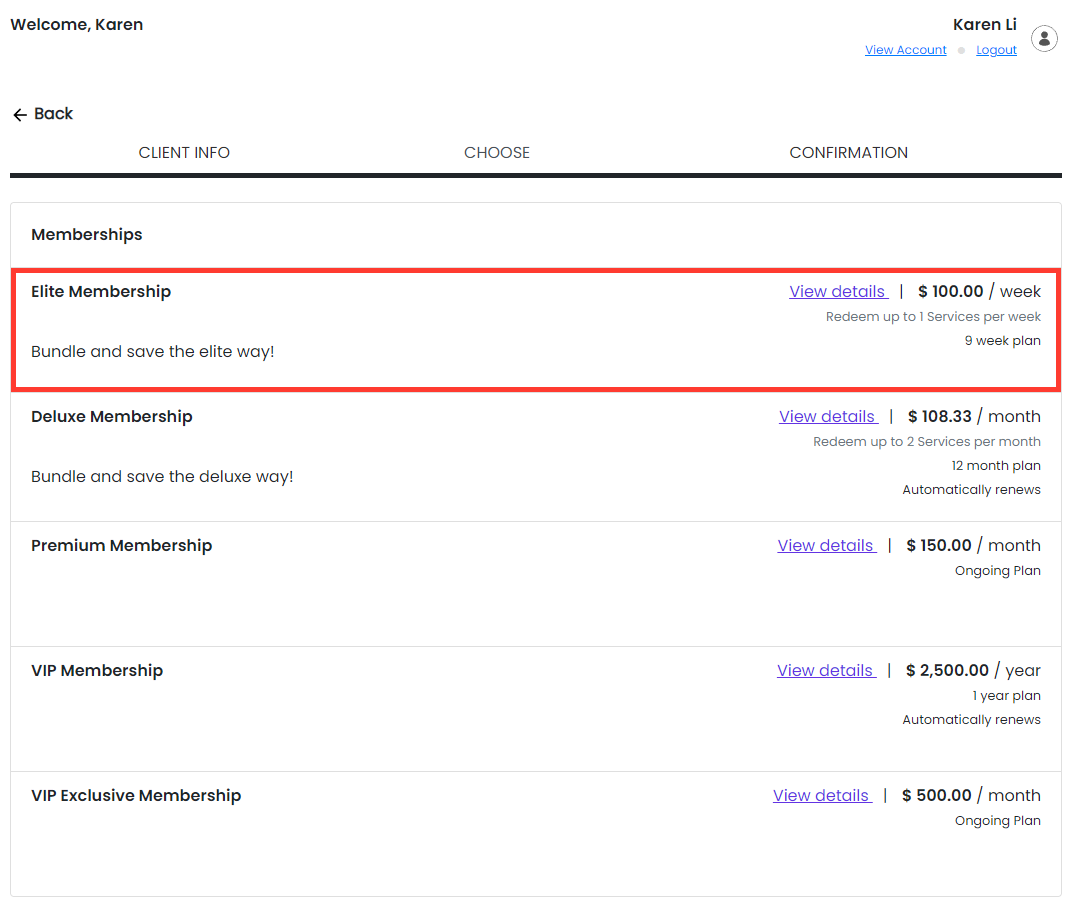Click 'Bundle and save the elite way!' text

click(153, 352)
